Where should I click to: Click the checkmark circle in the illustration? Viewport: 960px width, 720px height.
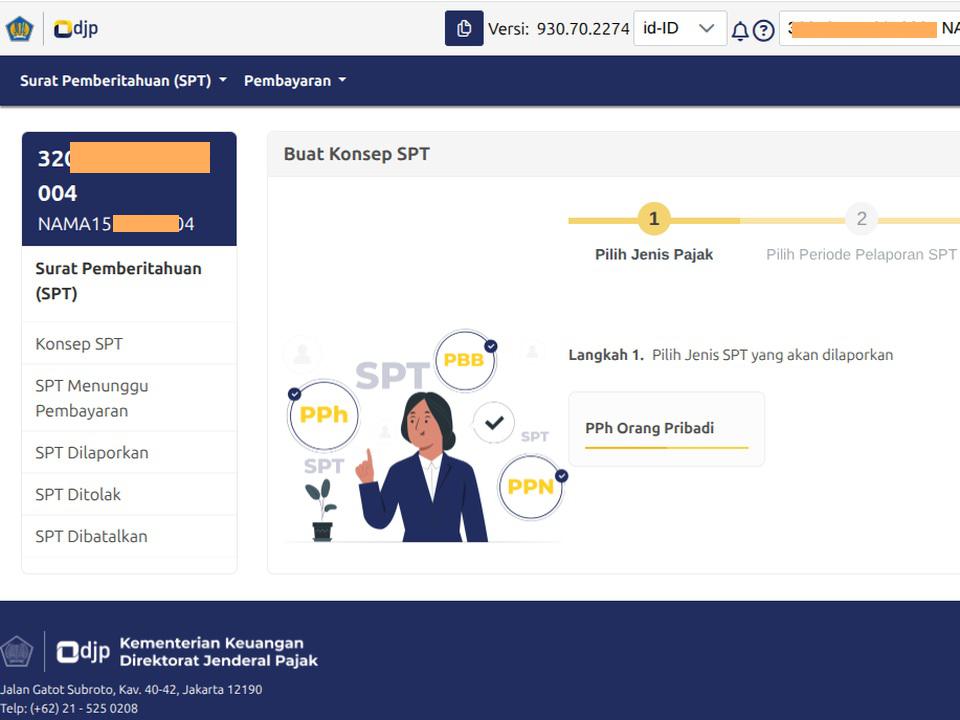click(493, 422)
